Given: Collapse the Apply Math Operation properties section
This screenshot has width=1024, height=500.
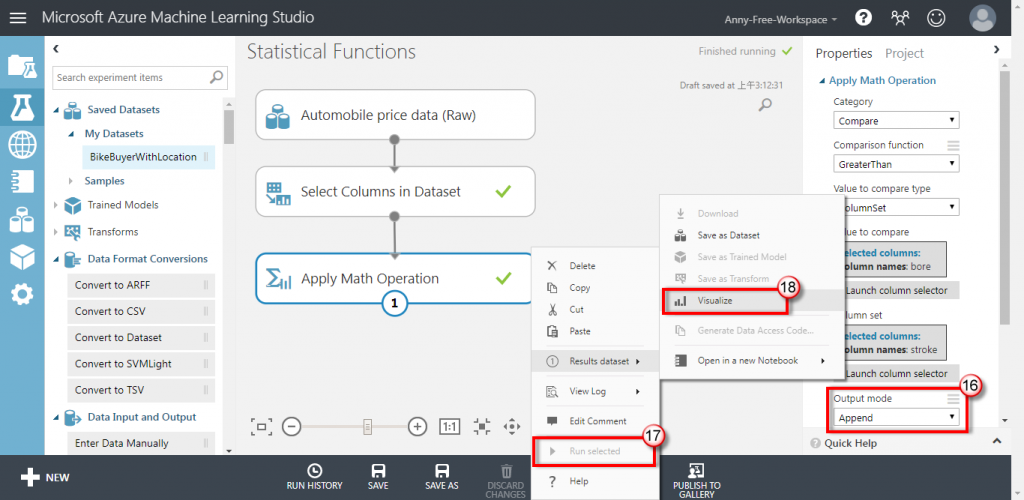Looking at the screenshot, I should coord(822,81).
